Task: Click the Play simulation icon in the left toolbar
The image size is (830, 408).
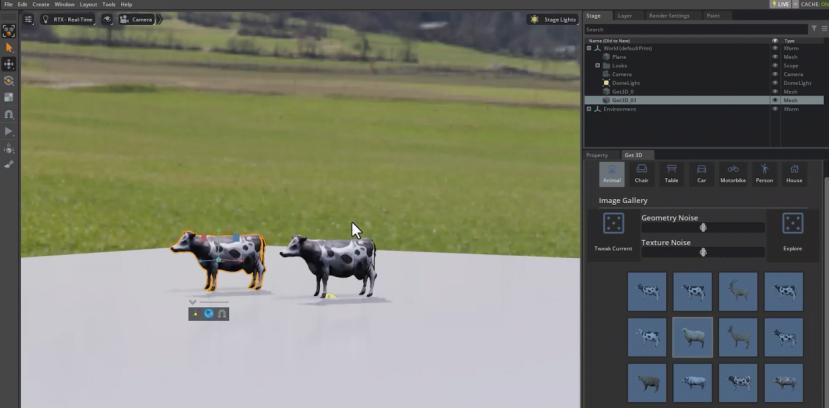Action: (x=8, y=131)
